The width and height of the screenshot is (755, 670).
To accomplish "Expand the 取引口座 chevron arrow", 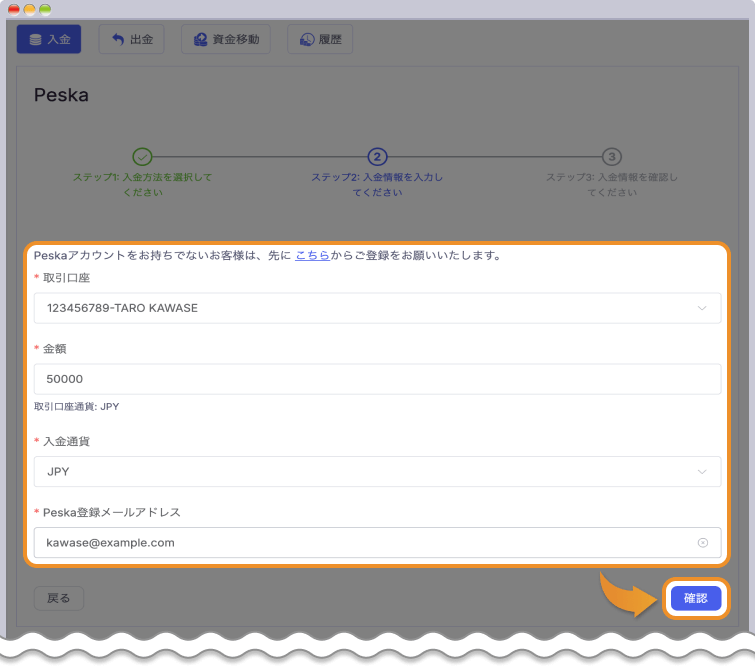I will coord(702,308).
